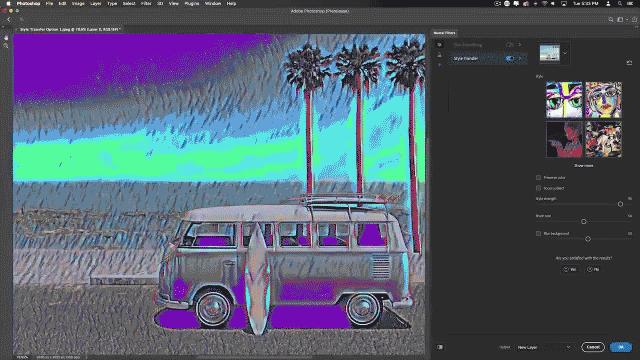
Task: Click the smiley icon next to Yes
Action: [566, 269]
